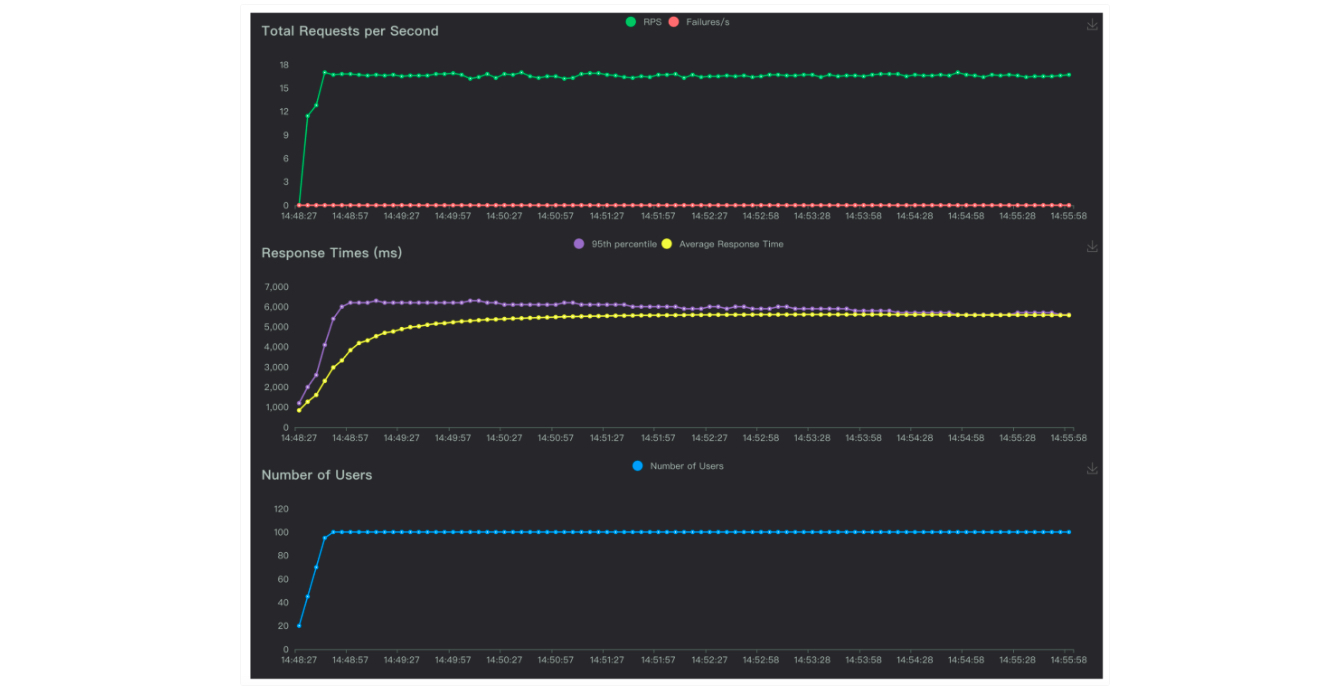Click the 60 label on the Users axis
The width and height of the screenshot is (1326, 686).
point(284,579)
